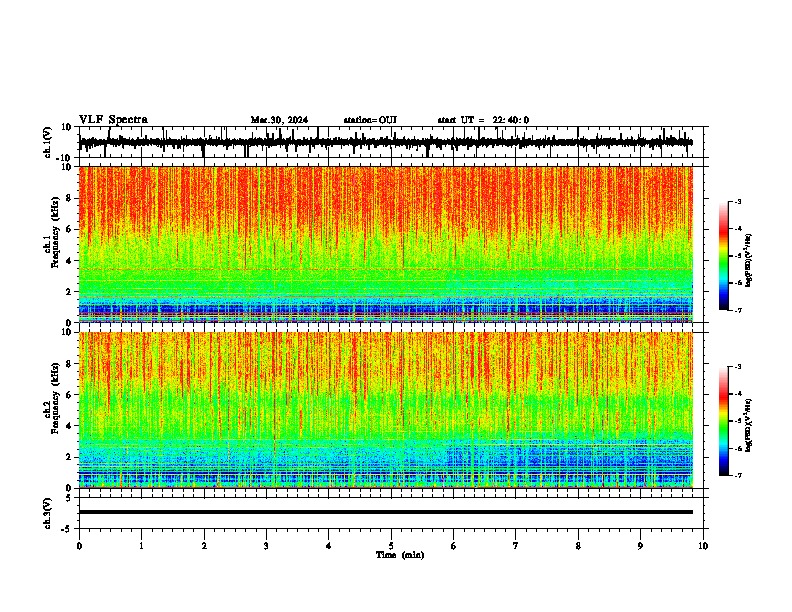Click the 'ch.3(V)' axis label
The image size is (792, 612).
click(48, 513)
